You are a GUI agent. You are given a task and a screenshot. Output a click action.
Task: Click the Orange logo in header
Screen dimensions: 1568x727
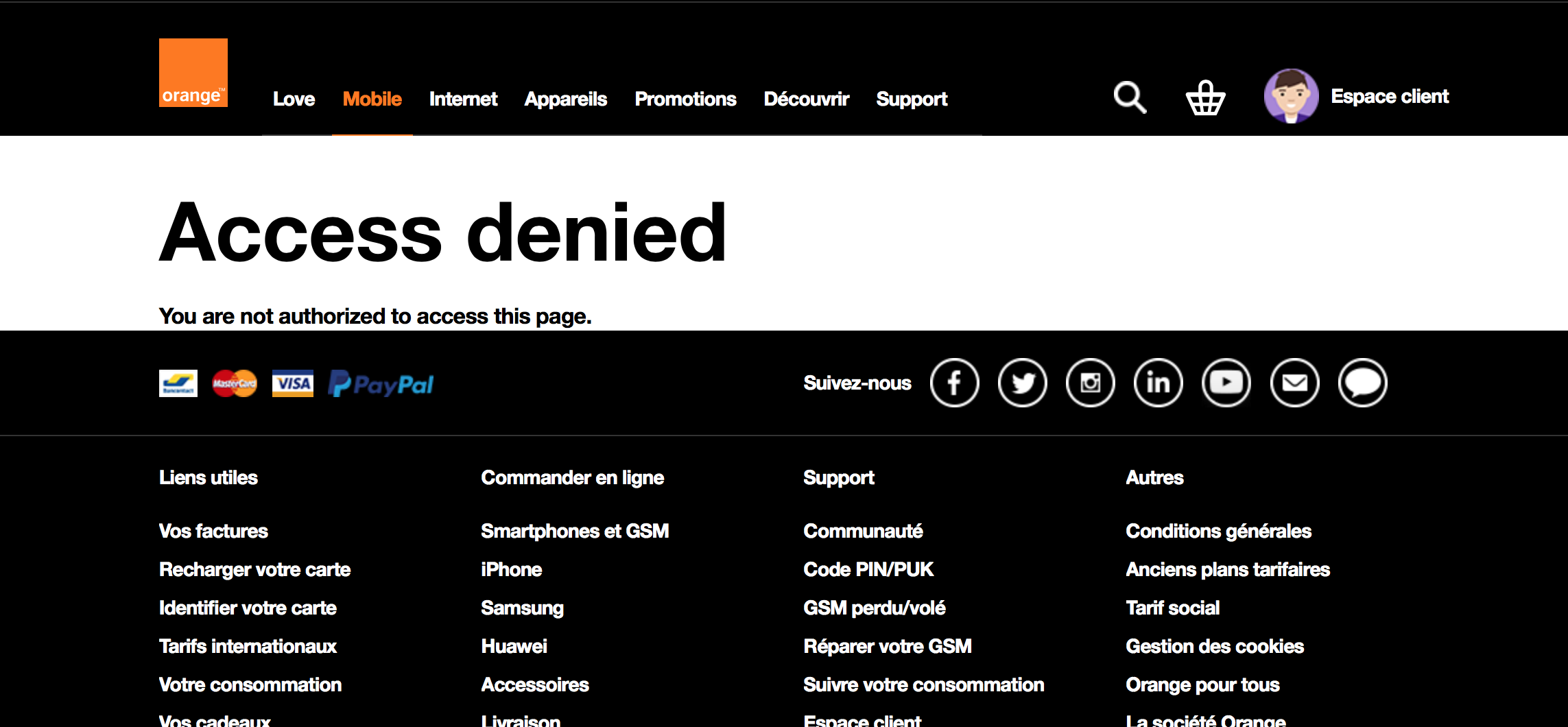click(193, 73)
